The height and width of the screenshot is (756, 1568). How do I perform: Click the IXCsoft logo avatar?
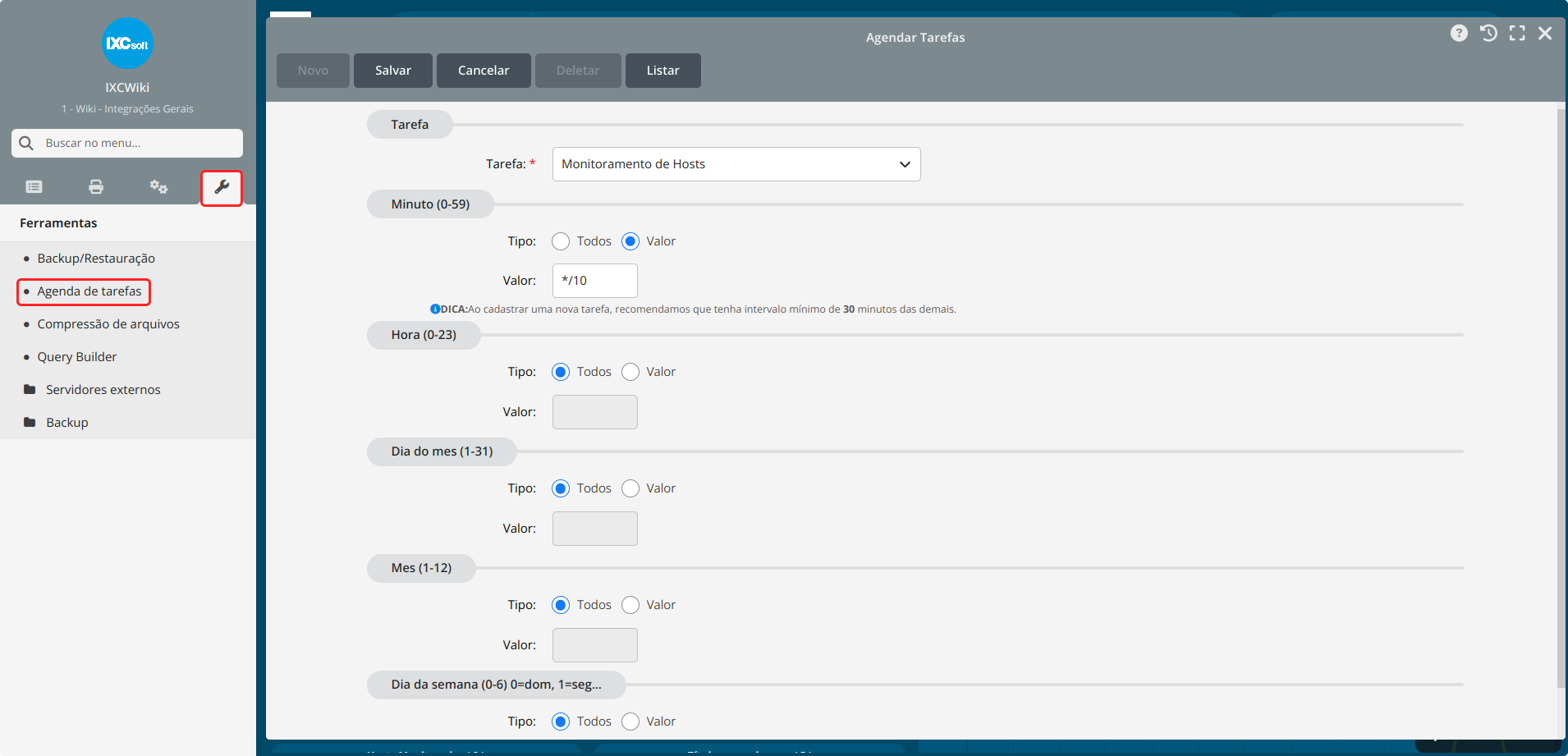point(127,44)
